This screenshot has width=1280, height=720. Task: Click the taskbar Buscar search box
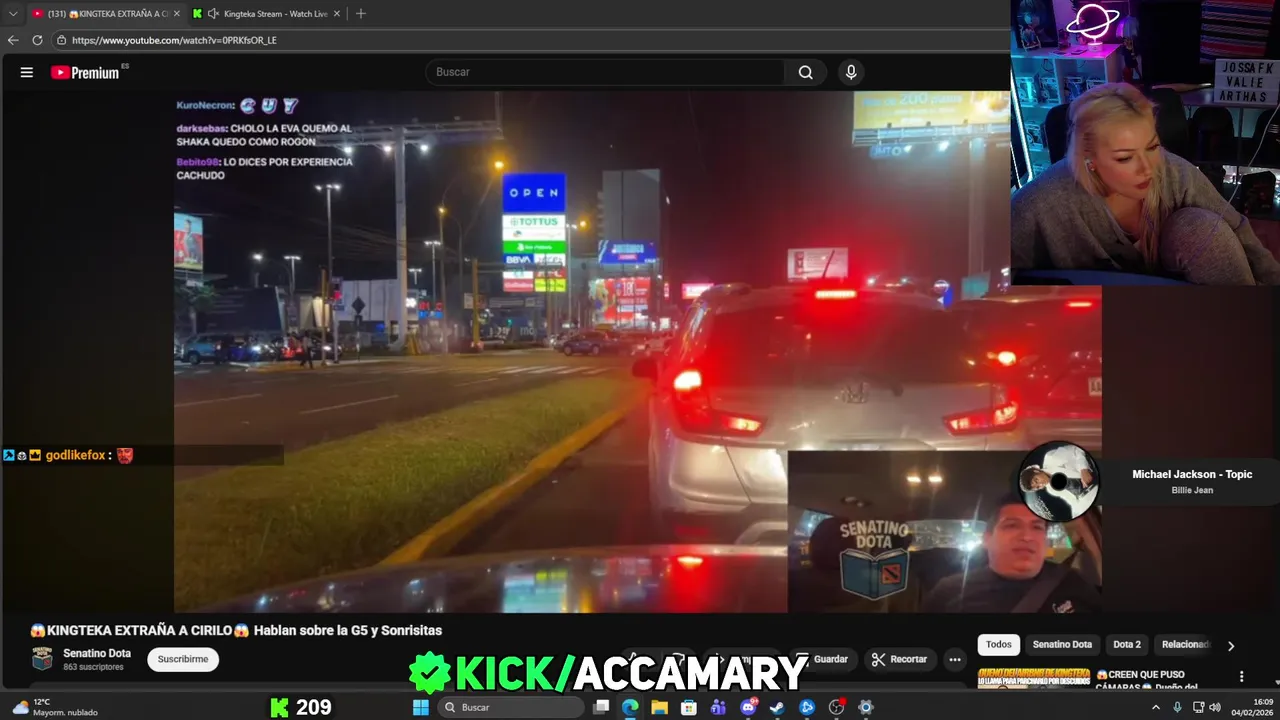(x=511, y=707)
